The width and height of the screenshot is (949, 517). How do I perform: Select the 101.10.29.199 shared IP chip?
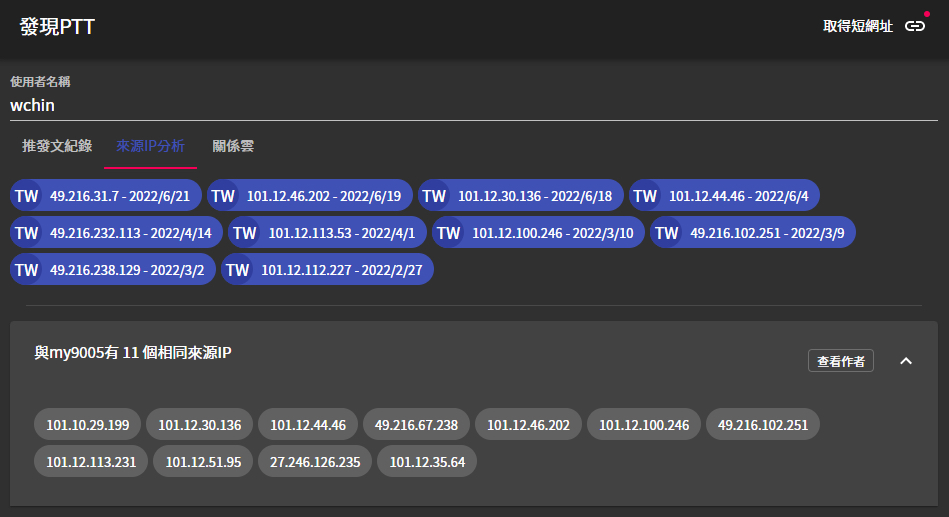(x=88, y=425)
